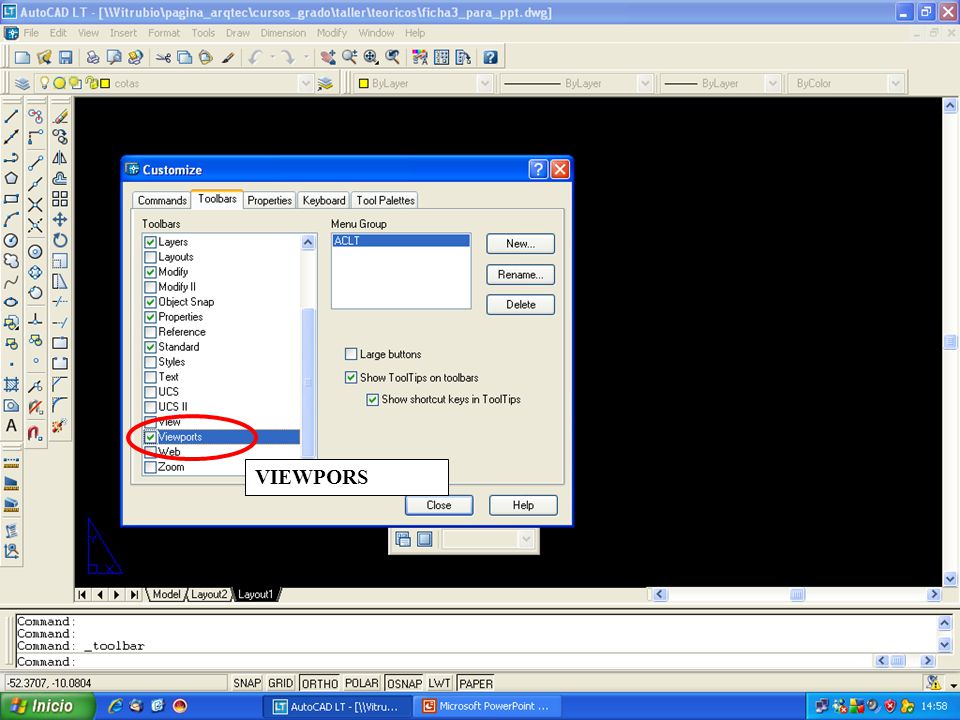
Task: Click the Object Snap Settings magnet icon
Action: coord(36,433)
